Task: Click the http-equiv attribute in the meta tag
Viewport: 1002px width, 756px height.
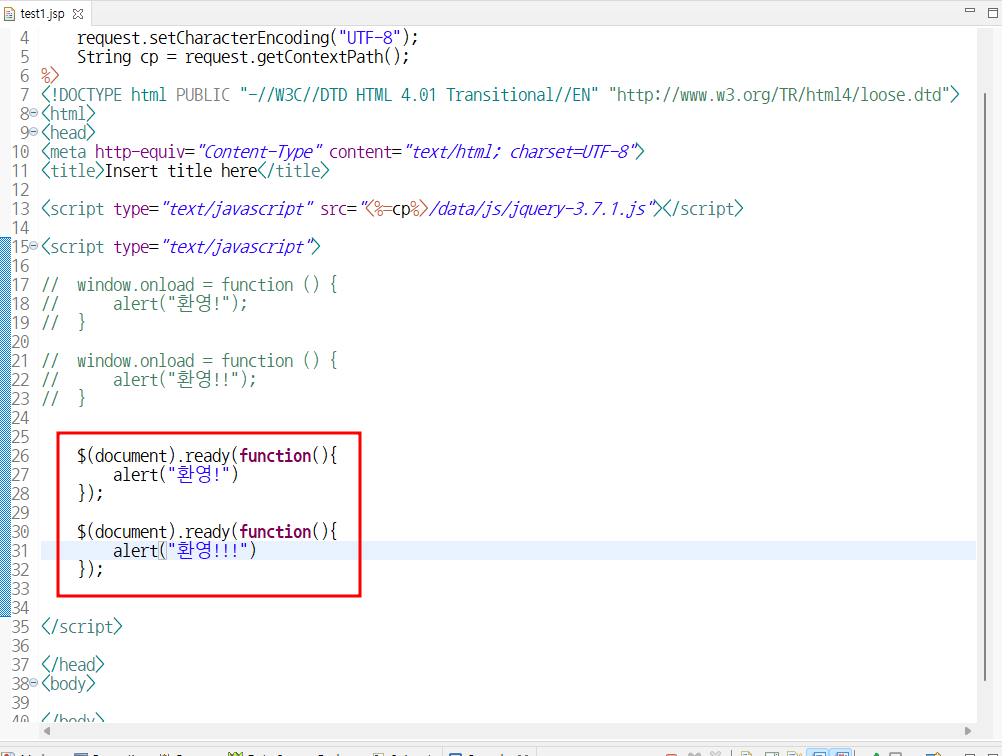Action: (x=140, y=151)
